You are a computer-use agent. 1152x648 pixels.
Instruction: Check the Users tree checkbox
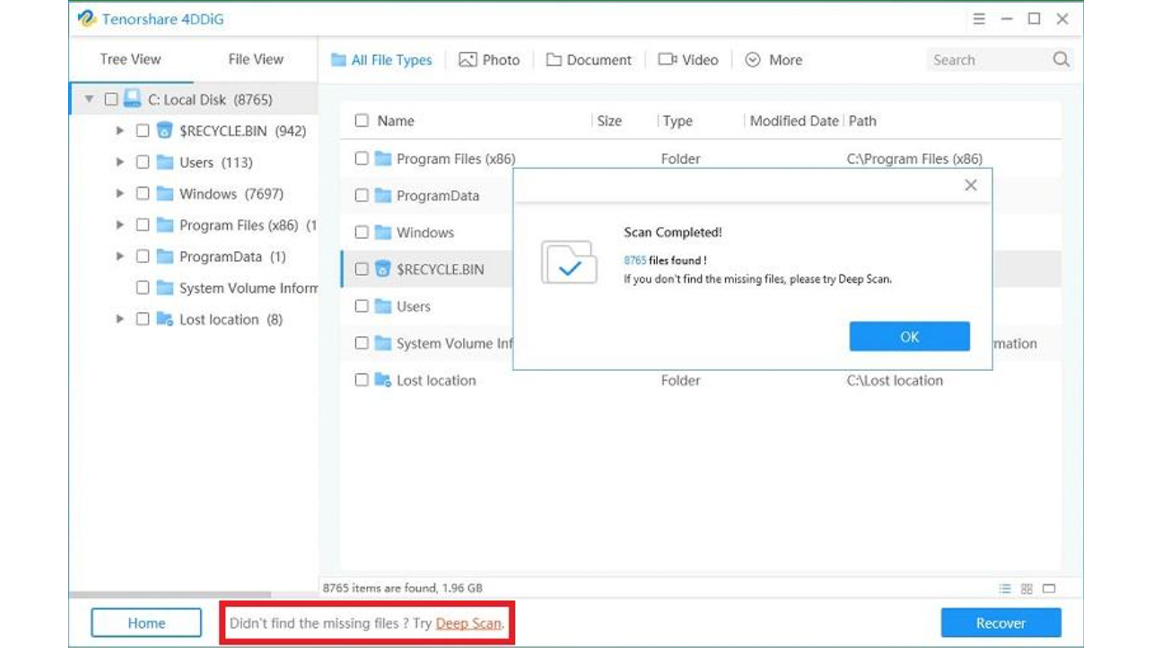click(x=143, y=162)
